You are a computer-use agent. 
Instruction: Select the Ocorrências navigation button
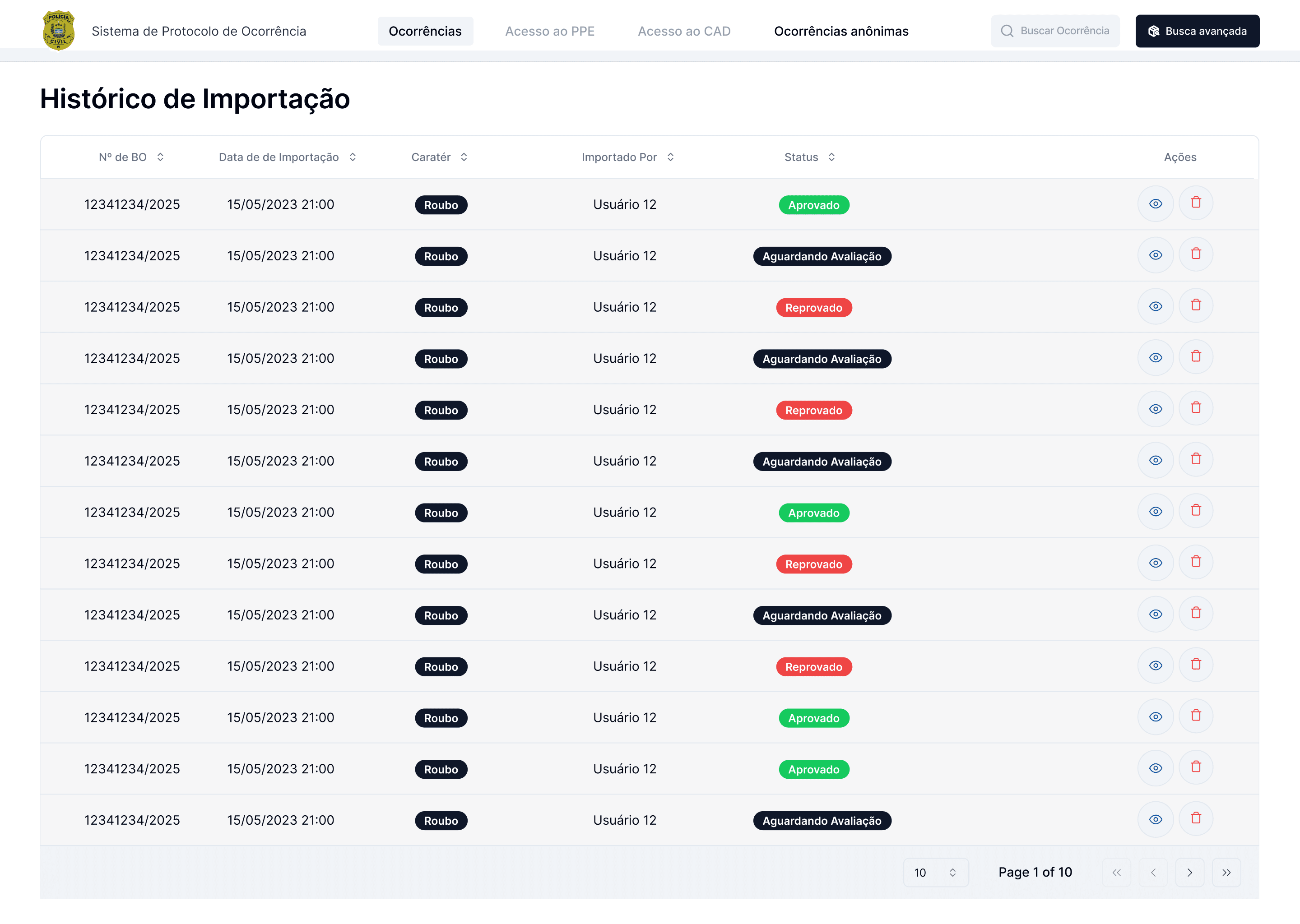point(425,31)
